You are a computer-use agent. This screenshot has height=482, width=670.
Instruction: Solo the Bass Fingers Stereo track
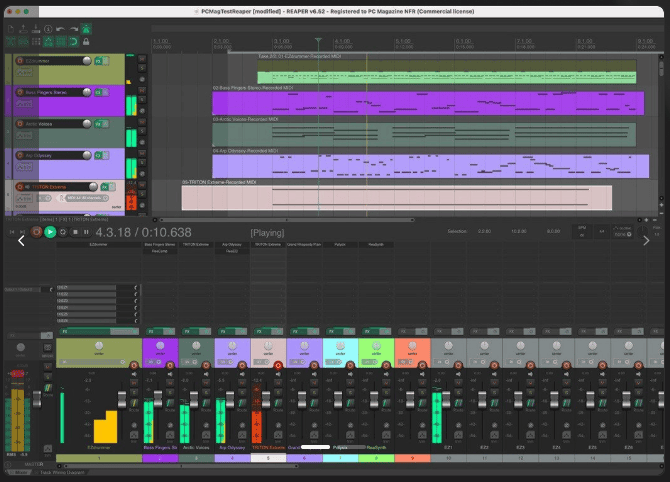142,100
